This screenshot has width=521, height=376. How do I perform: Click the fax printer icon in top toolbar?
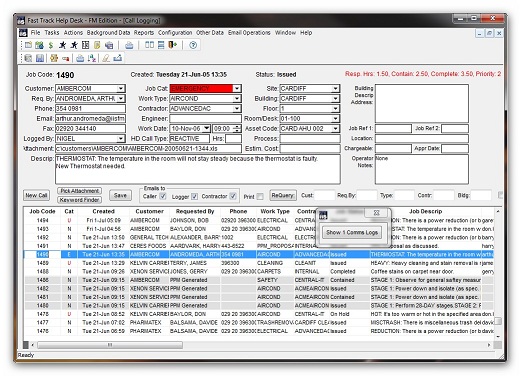pos(109,45)
